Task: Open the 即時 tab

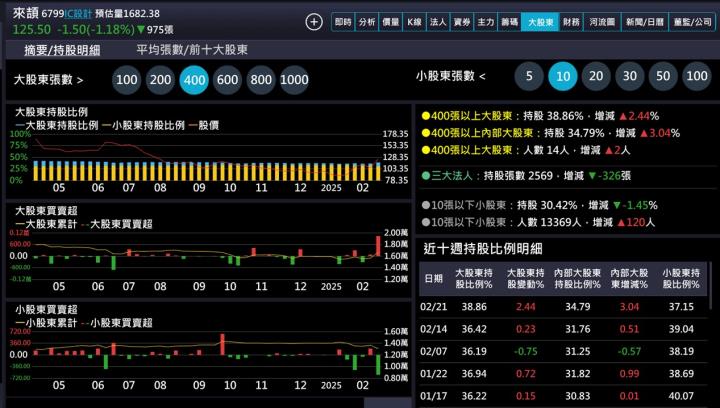Action: 343,22
